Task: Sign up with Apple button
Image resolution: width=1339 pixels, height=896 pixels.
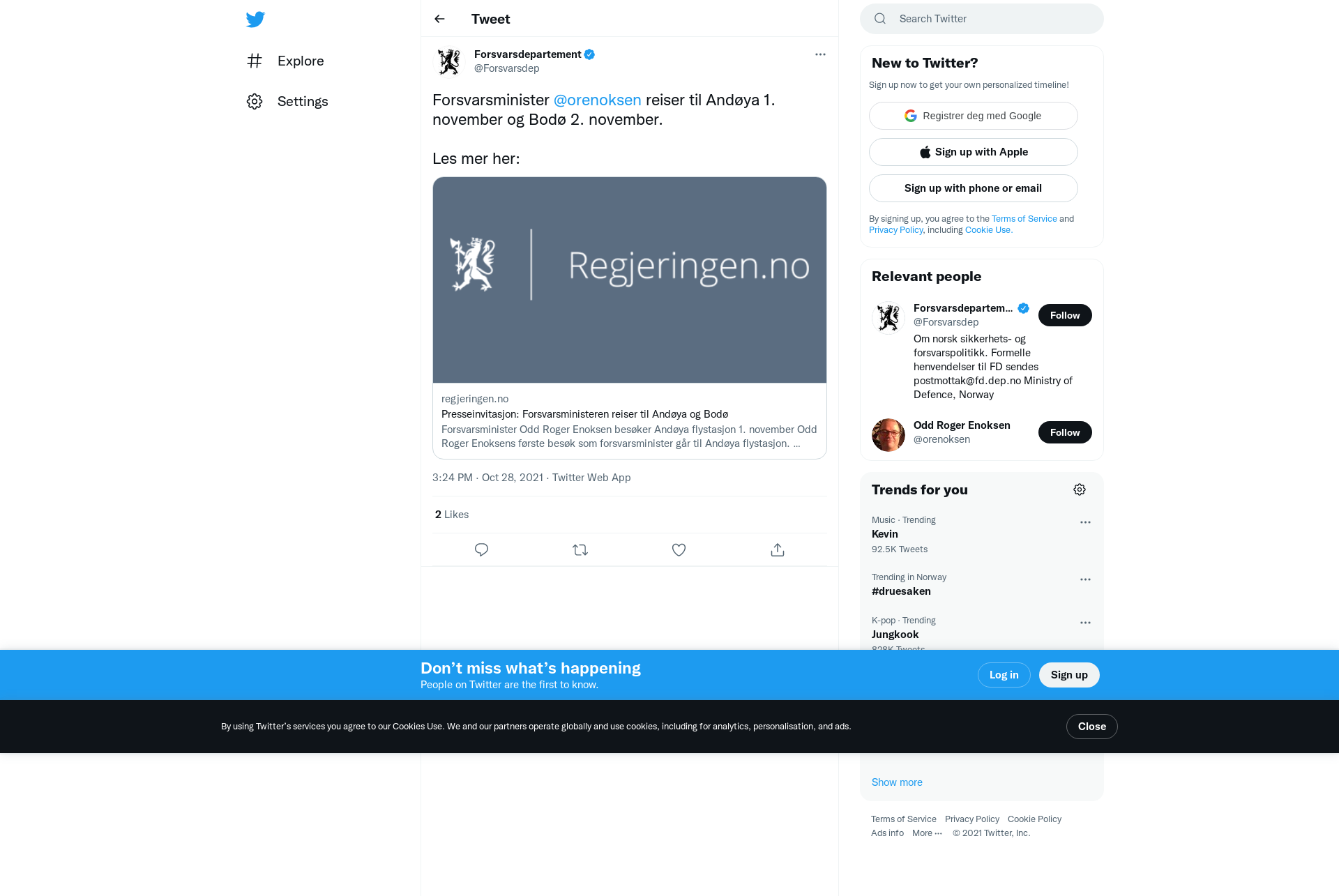Action: point(973,152)
